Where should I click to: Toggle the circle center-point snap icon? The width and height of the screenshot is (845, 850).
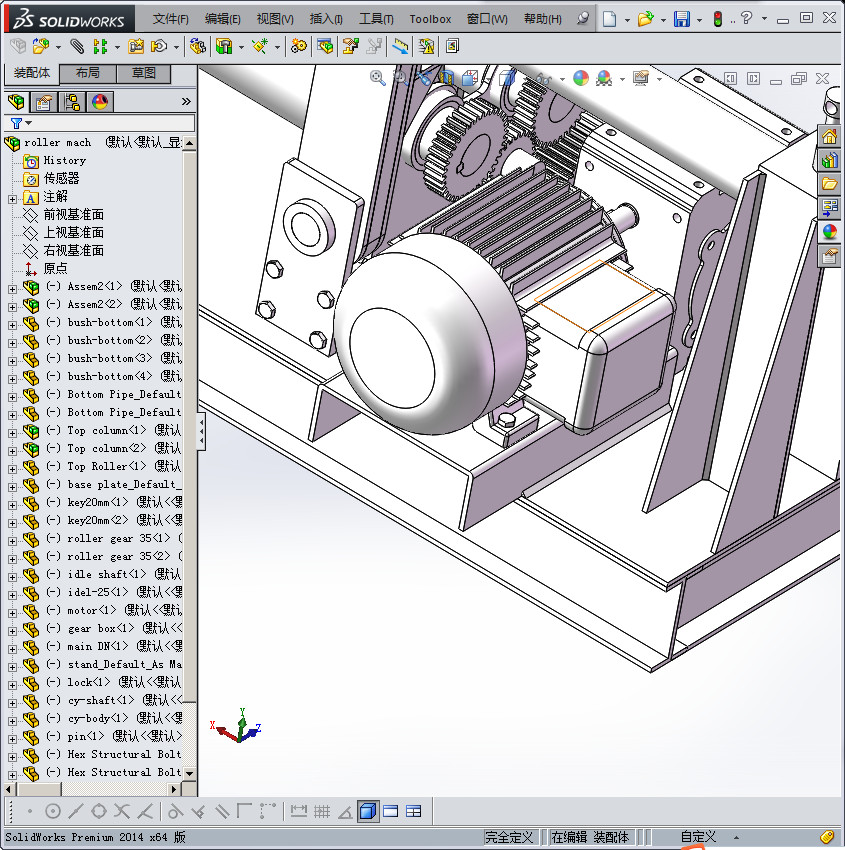tap(53, 812)
